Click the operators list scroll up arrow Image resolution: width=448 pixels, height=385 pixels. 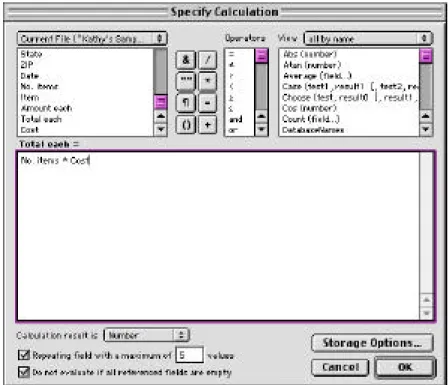pyautogui.click(x=262, y=116)
